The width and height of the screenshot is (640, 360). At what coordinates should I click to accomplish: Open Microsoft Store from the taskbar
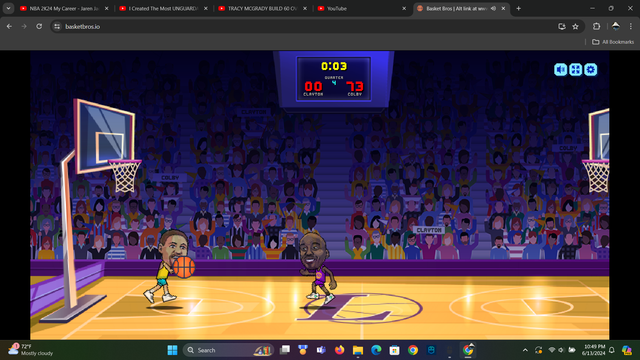[x=395, y=350]
